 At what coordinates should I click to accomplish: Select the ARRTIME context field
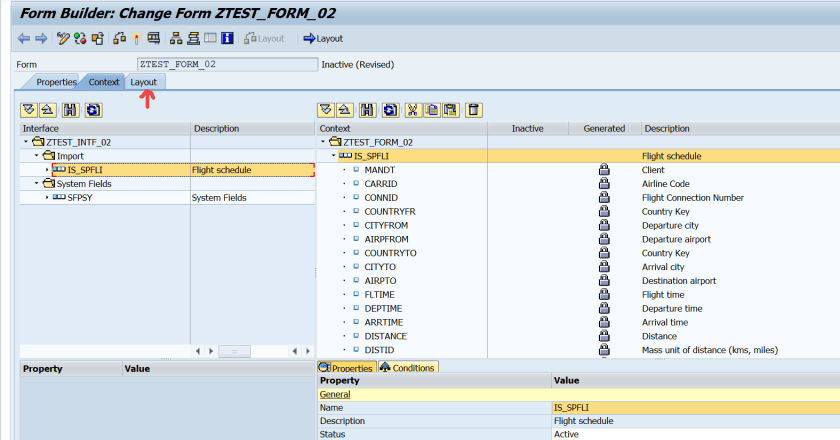[x=384, y=322]
